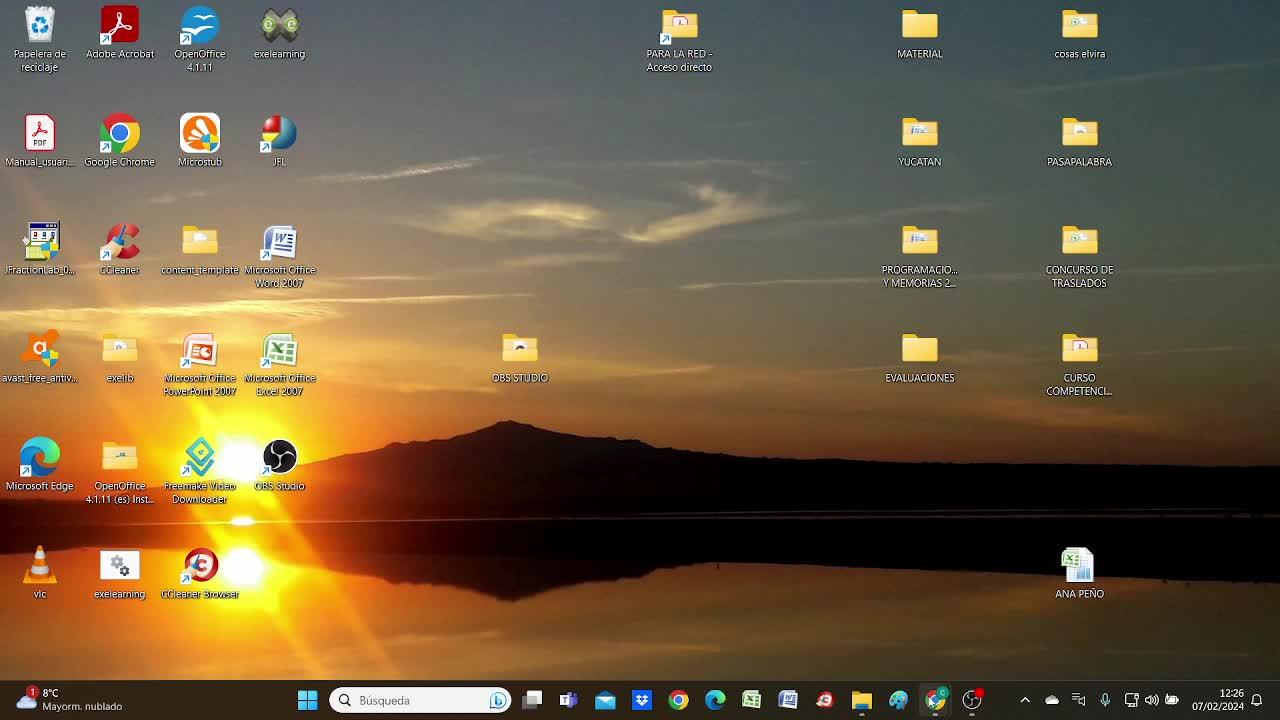Click the Búsqueda search box
Viewport: 1280px width, 720px height.
click(x=420, y=700)
